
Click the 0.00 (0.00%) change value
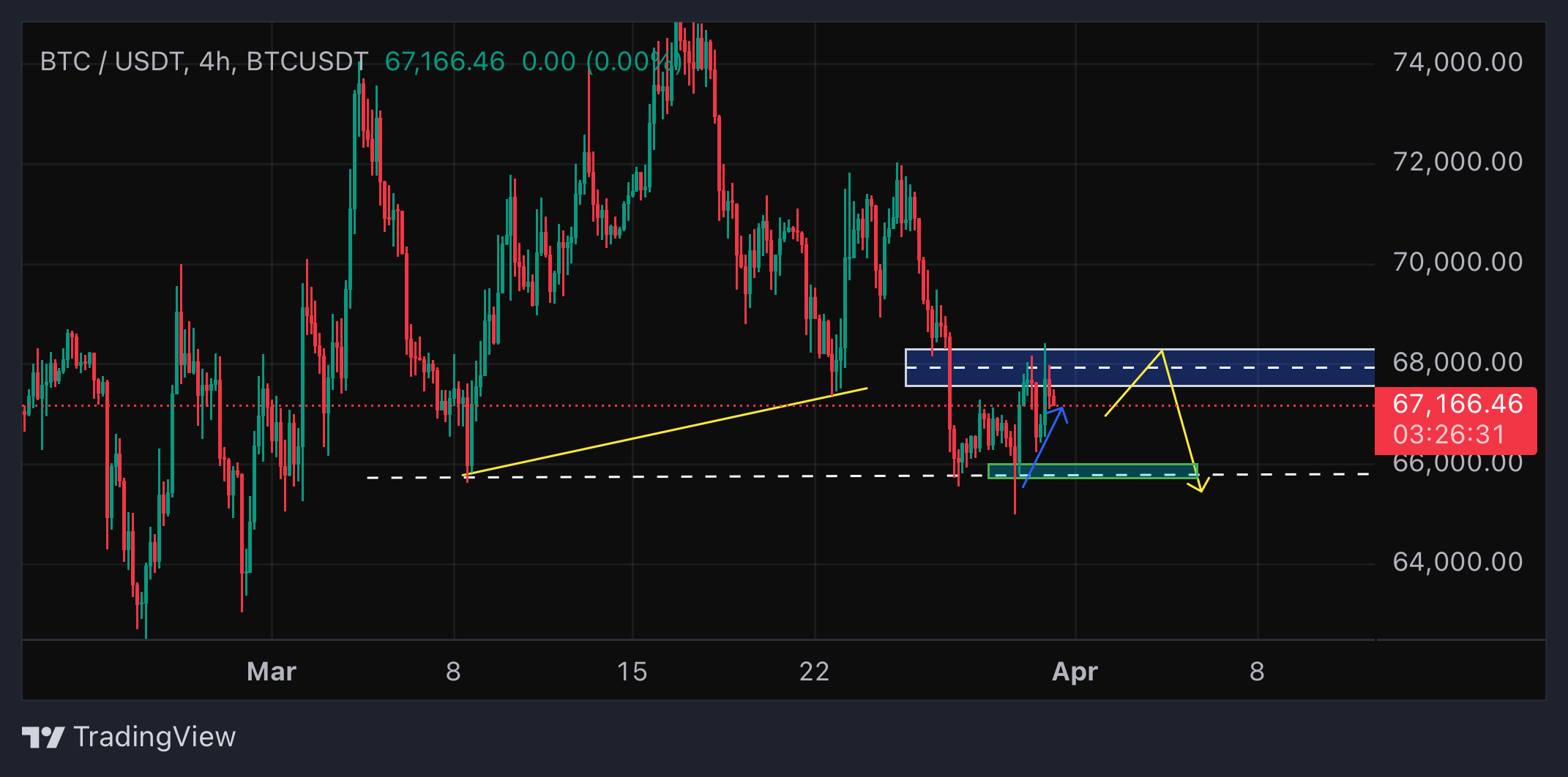tap(600, 61)
